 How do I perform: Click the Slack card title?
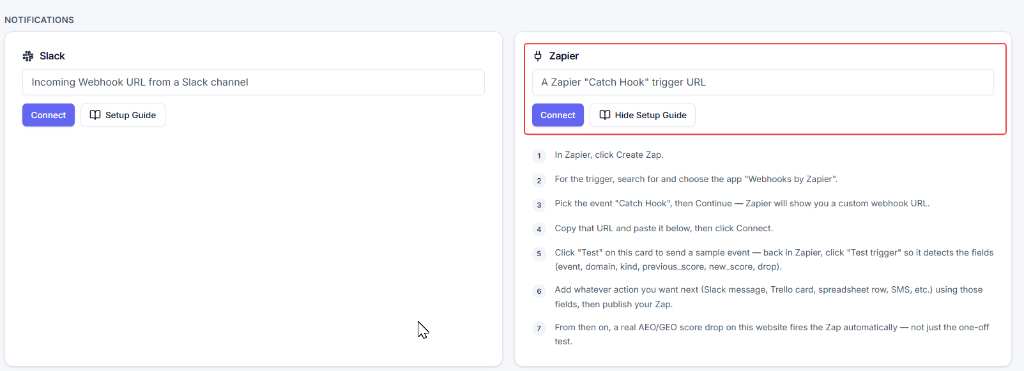coord(52,56)
